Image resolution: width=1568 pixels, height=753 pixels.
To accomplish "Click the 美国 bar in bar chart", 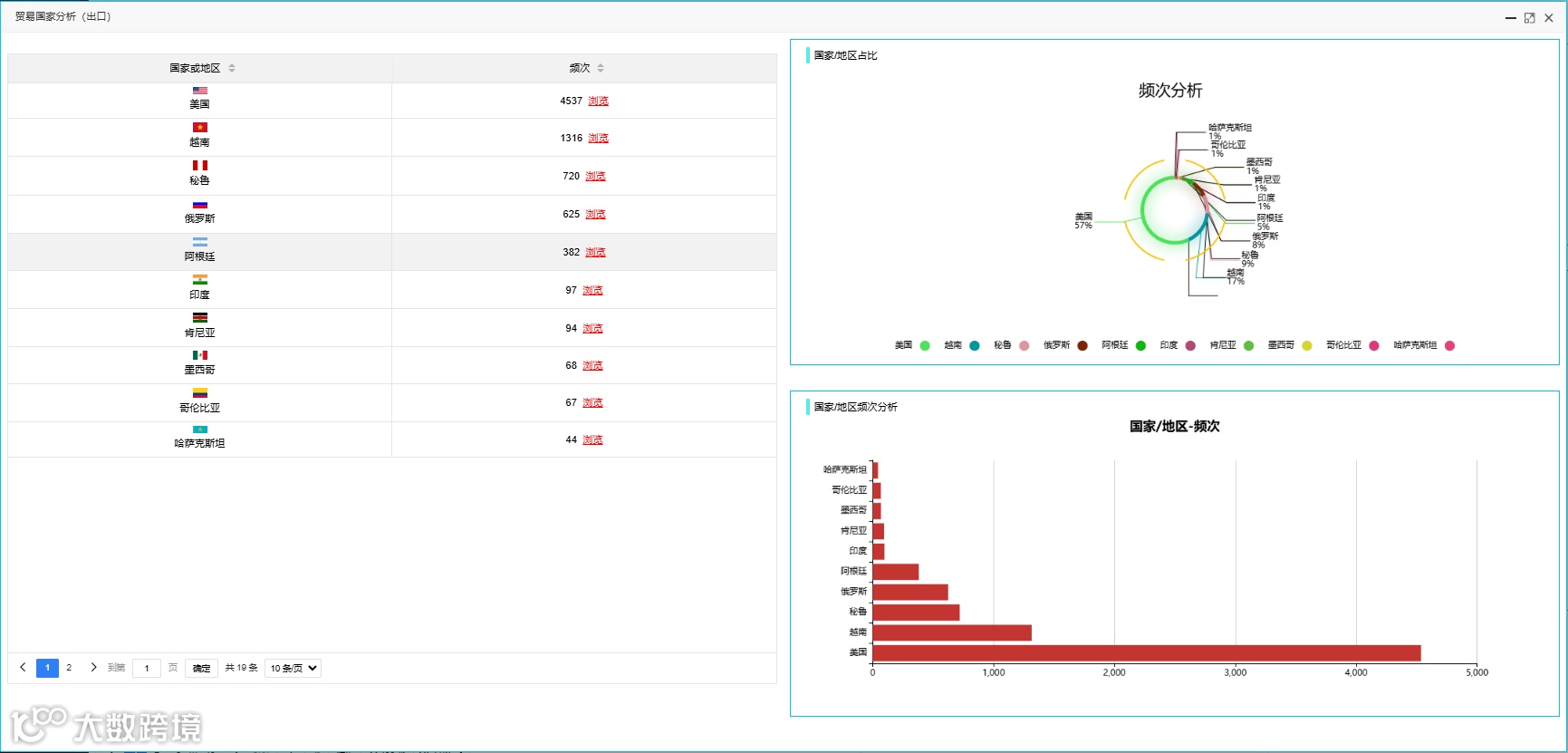I will tap(1147, 653).
